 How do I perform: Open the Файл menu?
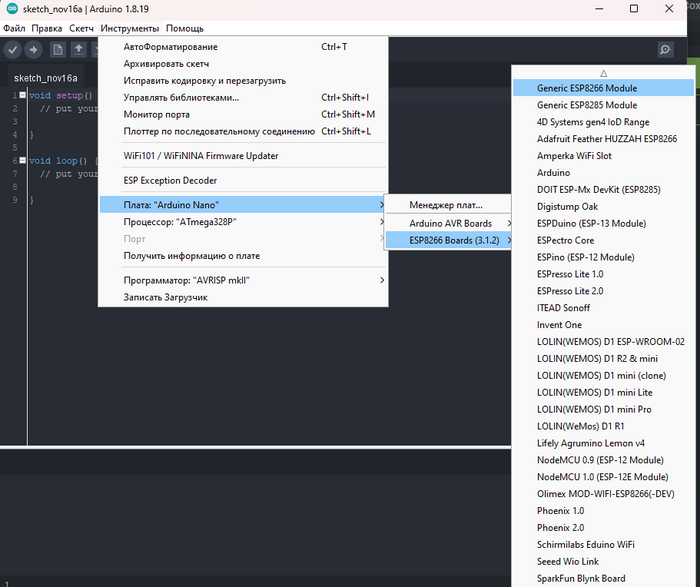pos(14,29)
